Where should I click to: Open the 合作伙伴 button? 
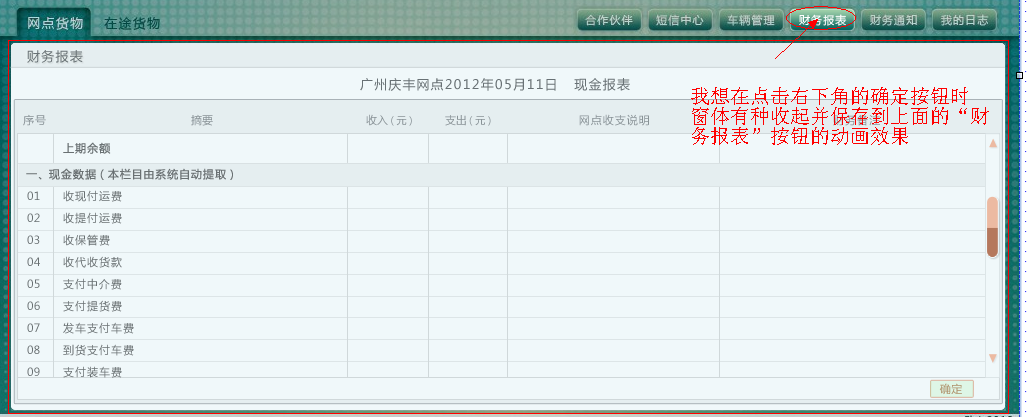[609, 20]
